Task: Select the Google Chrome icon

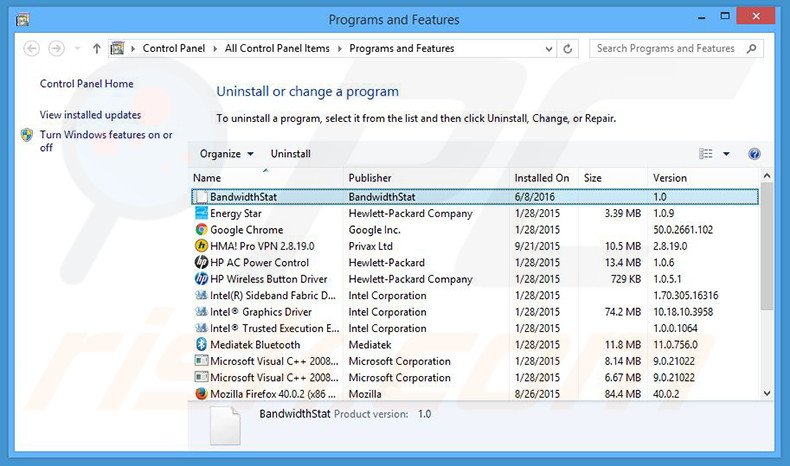Action: pos(202,230)
